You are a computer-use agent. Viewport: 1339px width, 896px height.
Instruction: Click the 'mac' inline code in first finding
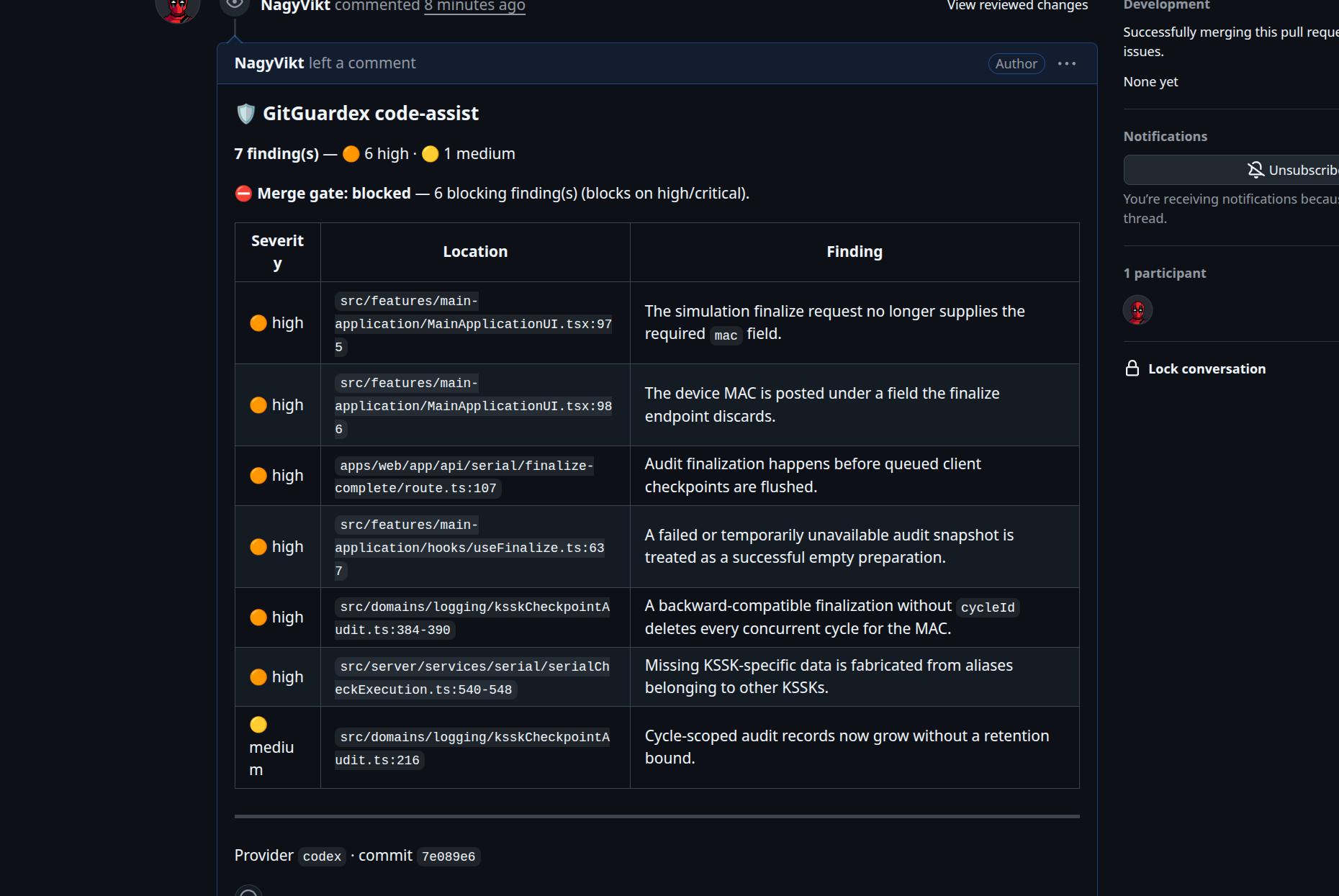coord(726,335)
